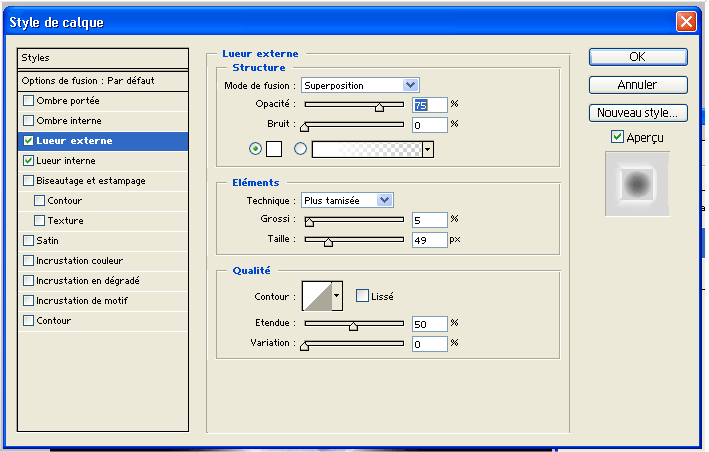Select the gradient radio button
The height and width of the screenshot is (452, 709).
(300, 149)
